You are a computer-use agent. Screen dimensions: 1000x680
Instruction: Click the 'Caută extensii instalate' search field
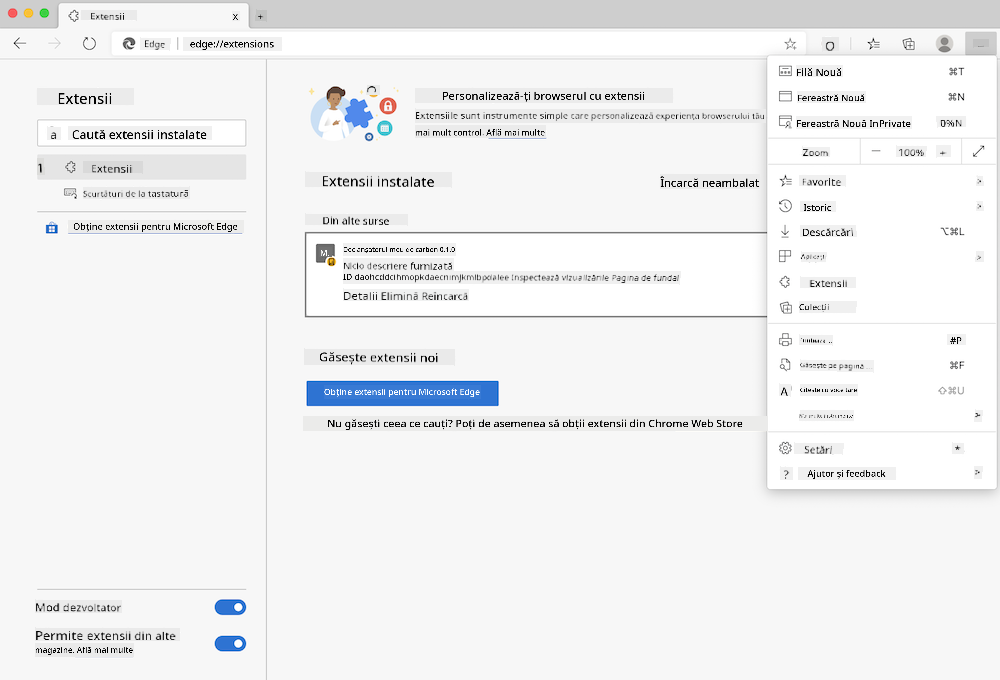click(x=140, y=132)
